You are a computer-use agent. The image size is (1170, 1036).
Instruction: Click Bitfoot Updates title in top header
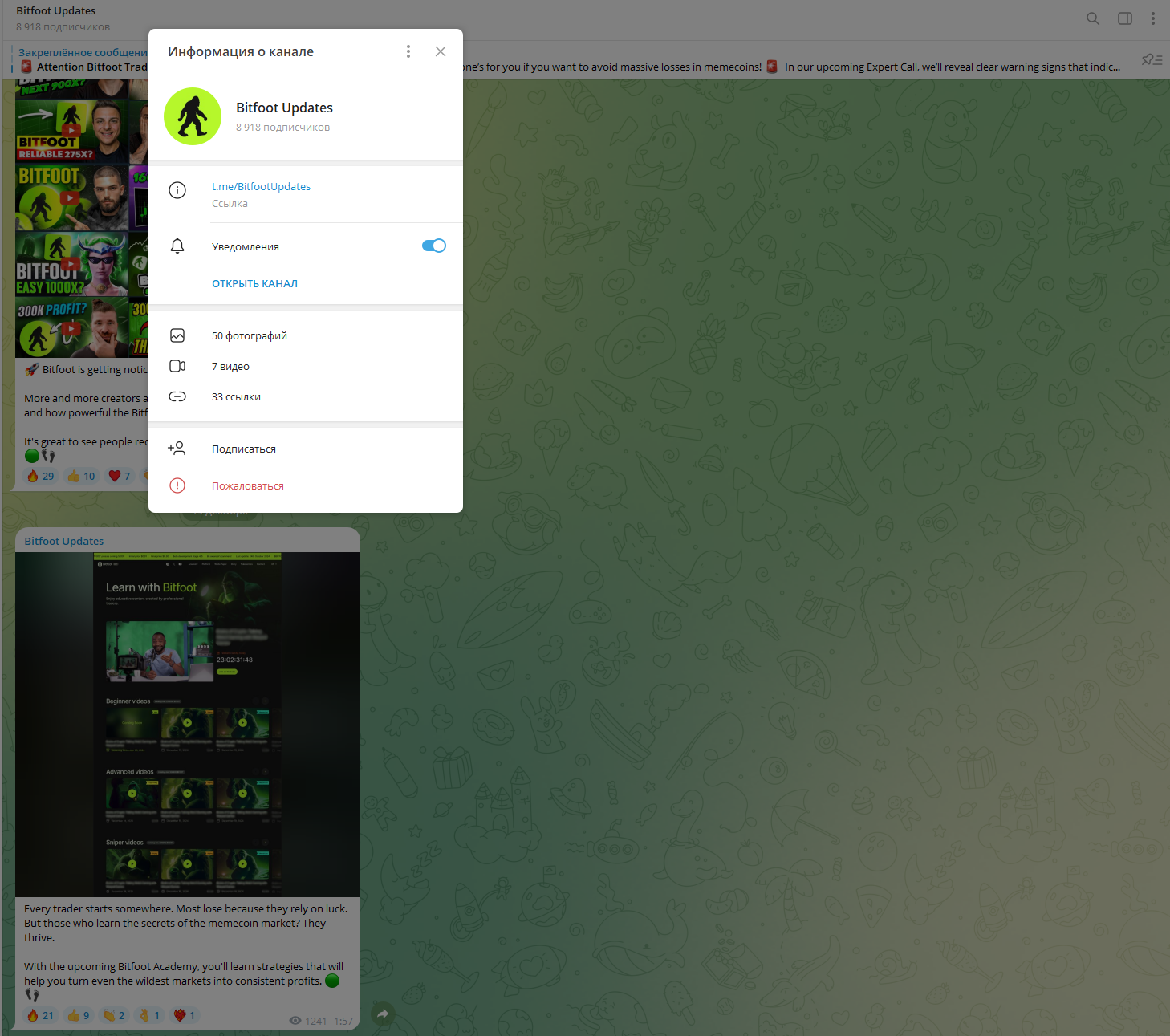pos(55,10)
